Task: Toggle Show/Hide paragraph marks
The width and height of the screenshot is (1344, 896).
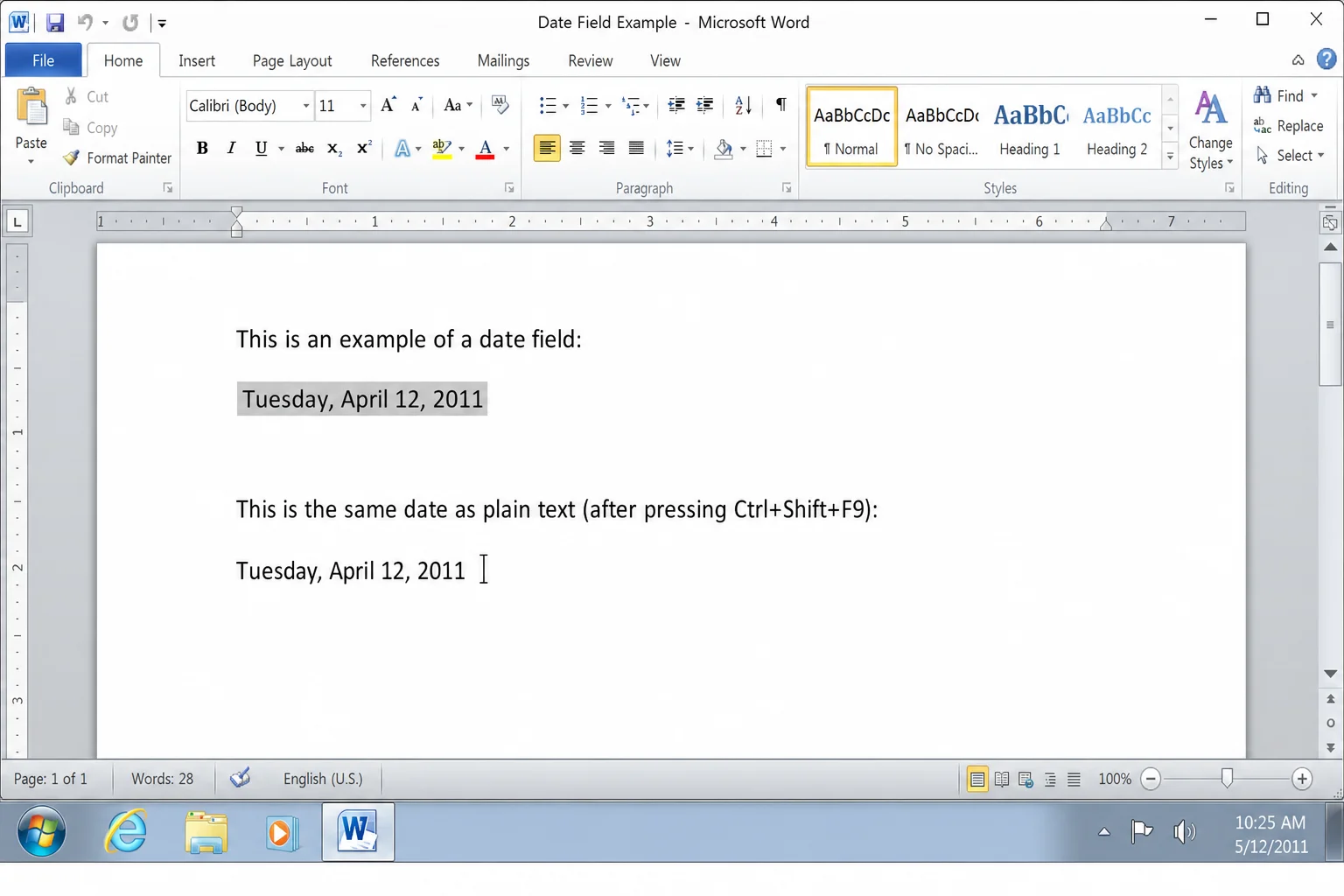Action: pos(781,106)
